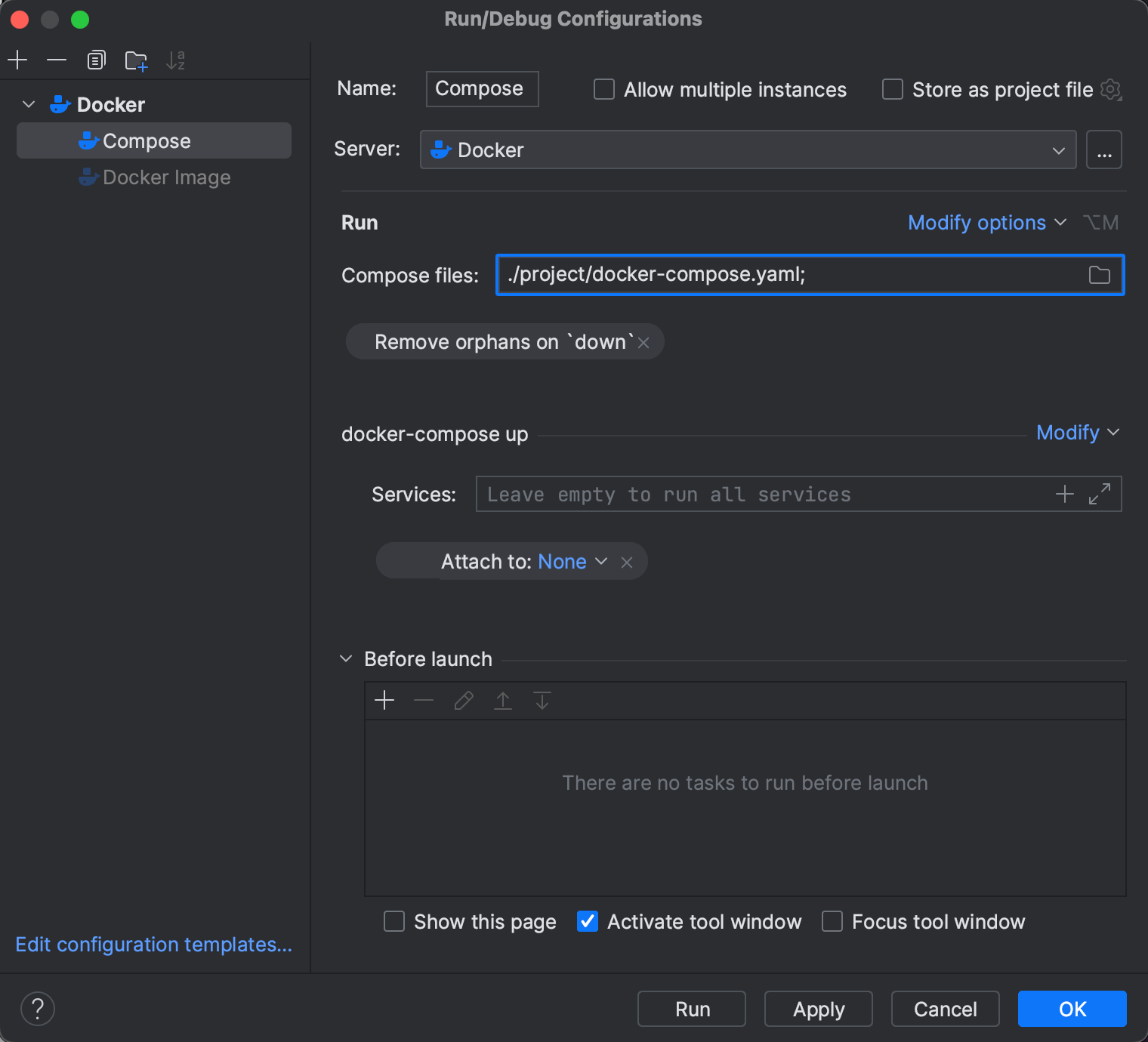Create a new folder for configurations

coord(136,60)
